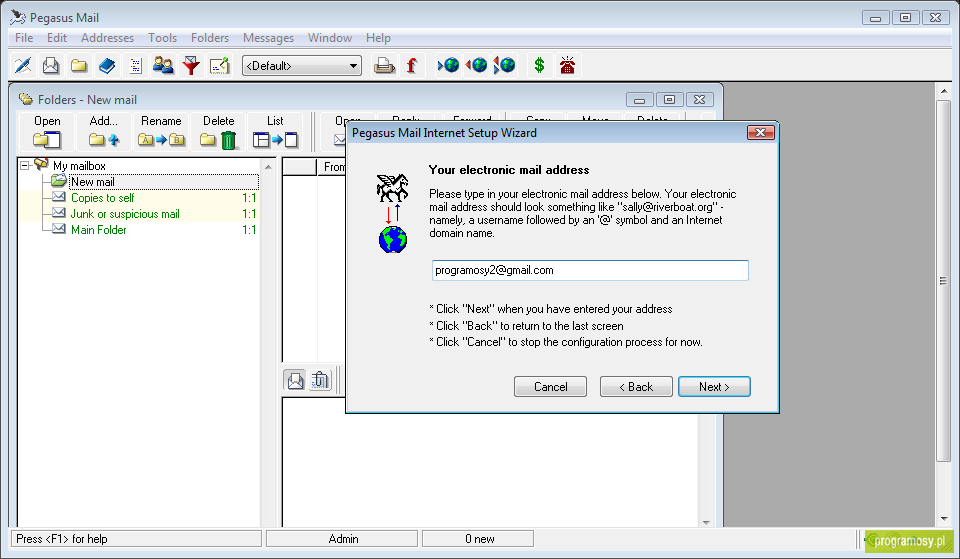960x559 pixels.
Task: Click the distribution lists document icon
Action: pyautogui.click(x=135, y=66)
